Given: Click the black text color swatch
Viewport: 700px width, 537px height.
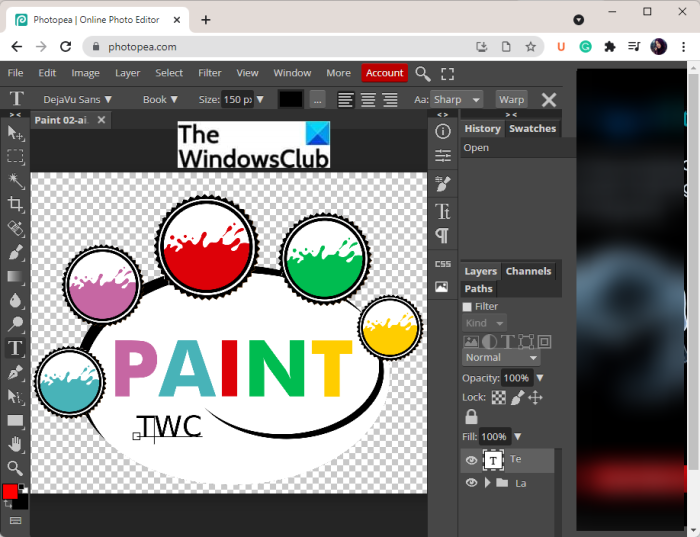Looking at the screenshot, I should click(291, 100).
